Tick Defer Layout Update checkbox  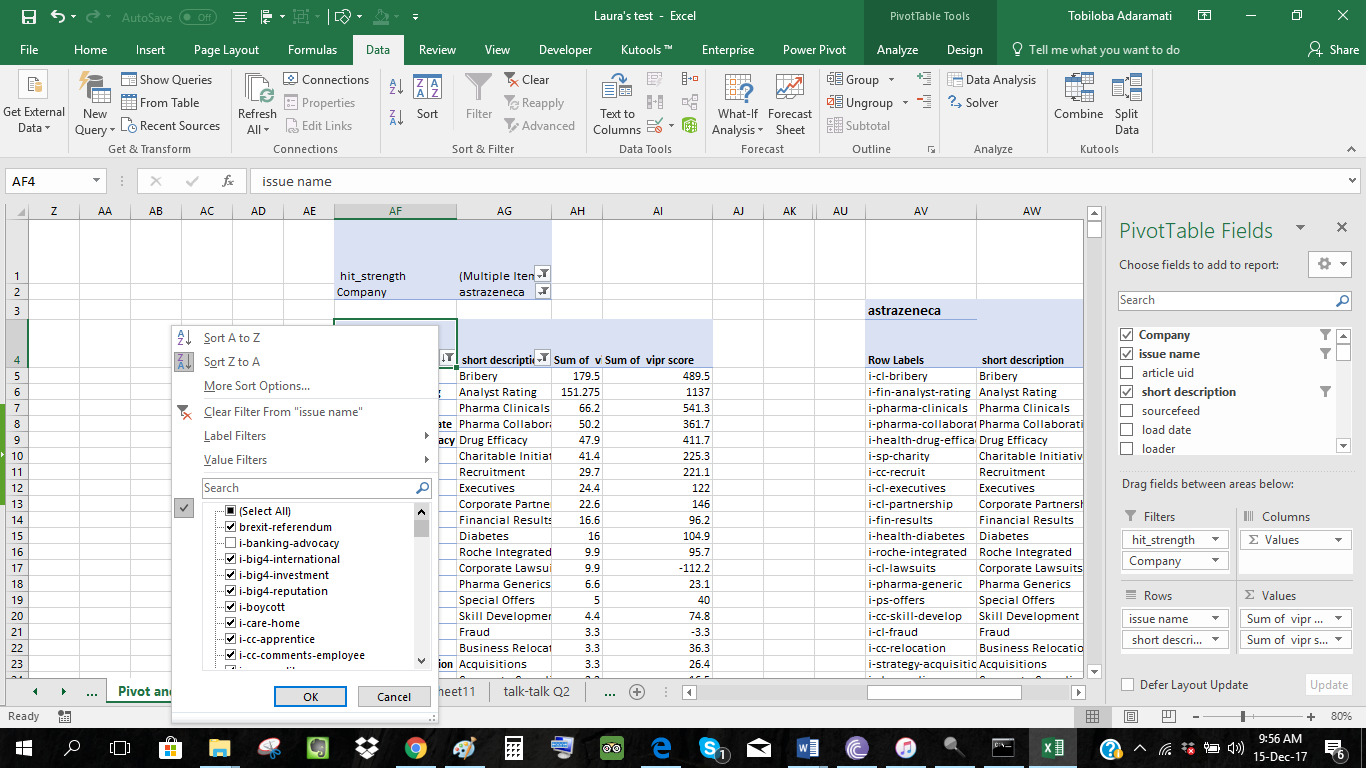click(1128, 685)
